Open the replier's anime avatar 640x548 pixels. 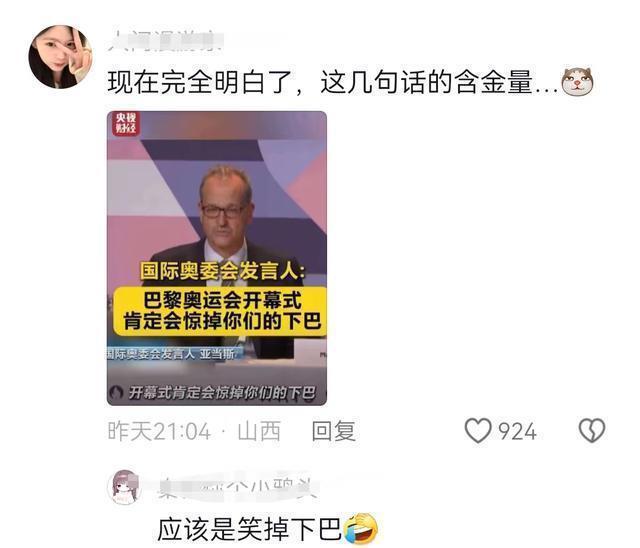(125, 487)
